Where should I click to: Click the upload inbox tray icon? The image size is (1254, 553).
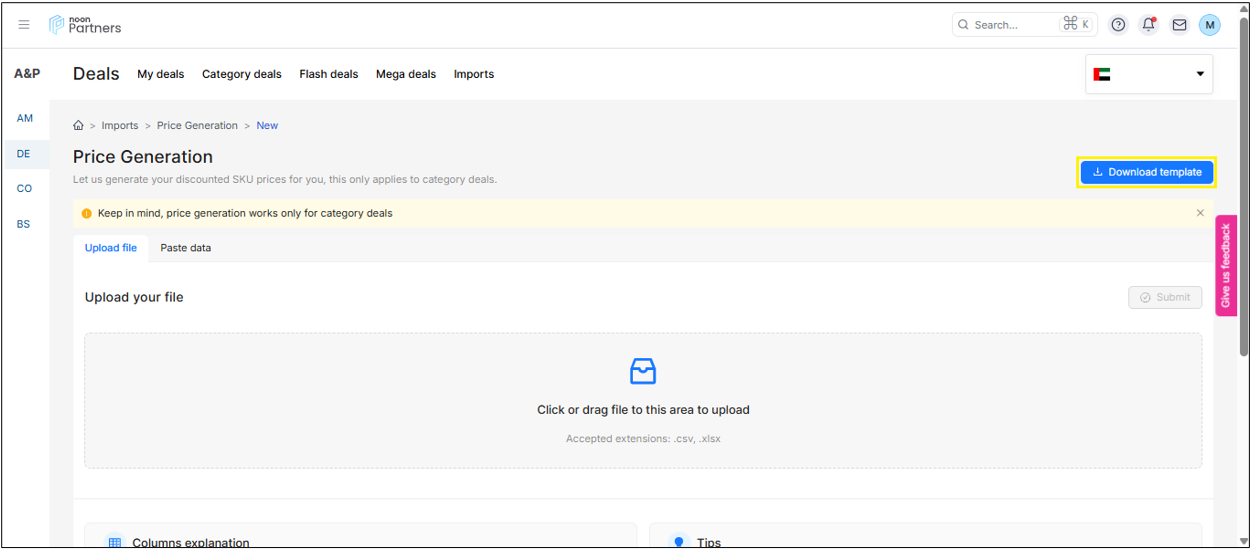(x=643, y=372)
